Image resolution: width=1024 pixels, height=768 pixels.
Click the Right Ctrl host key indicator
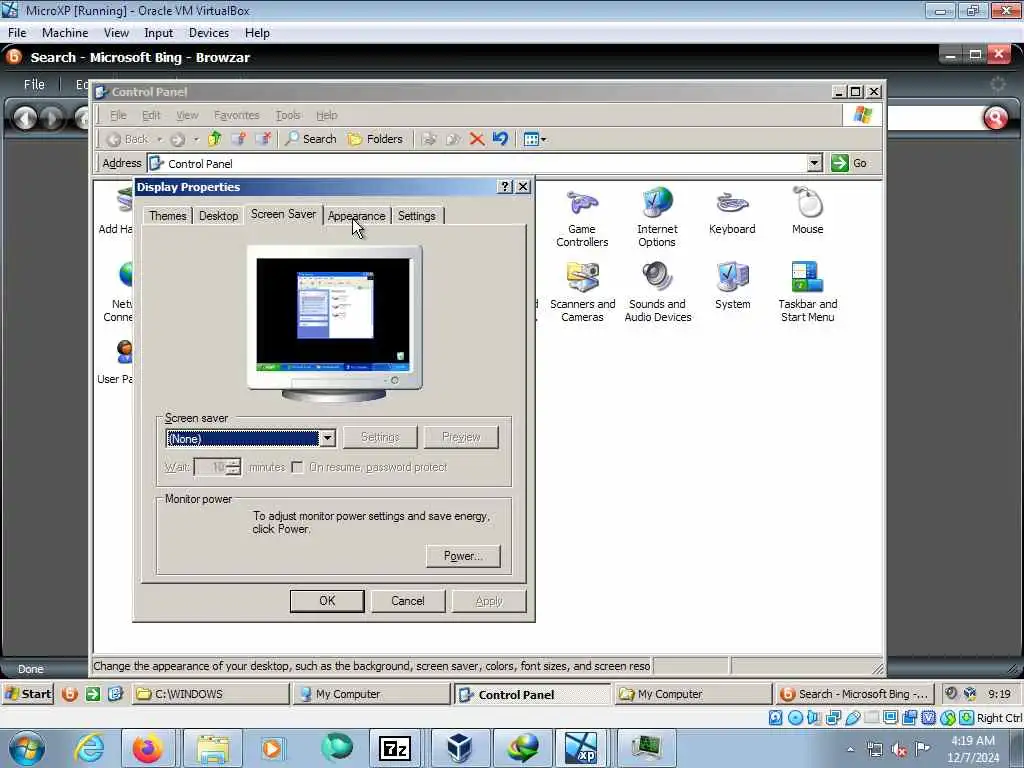999,718
